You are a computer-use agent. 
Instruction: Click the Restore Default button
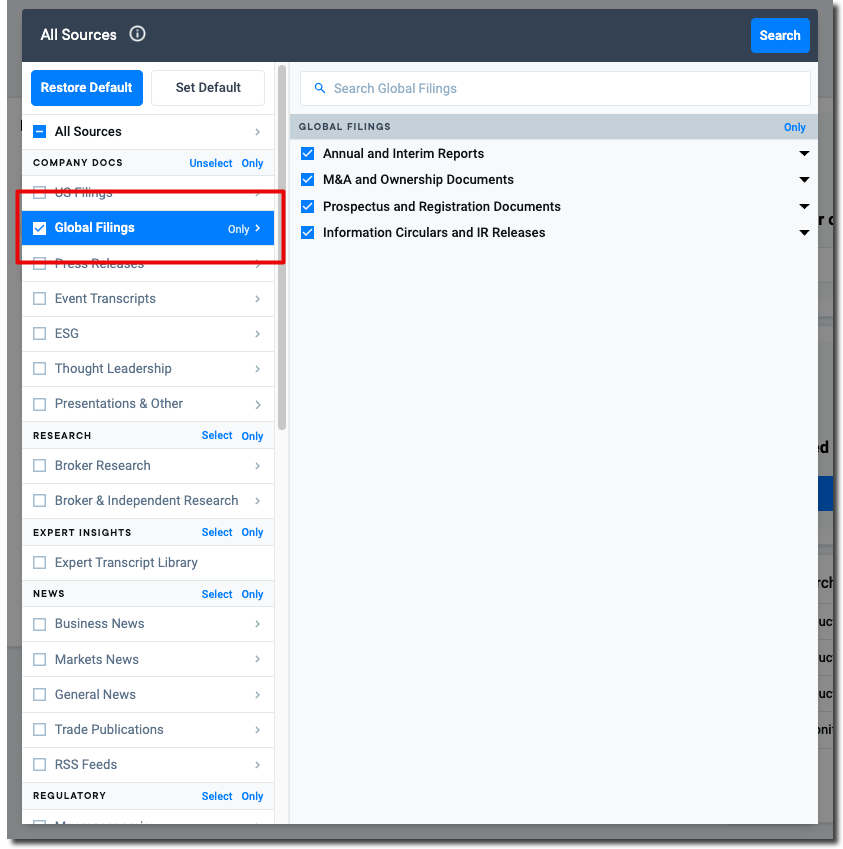tap(87, 88)
